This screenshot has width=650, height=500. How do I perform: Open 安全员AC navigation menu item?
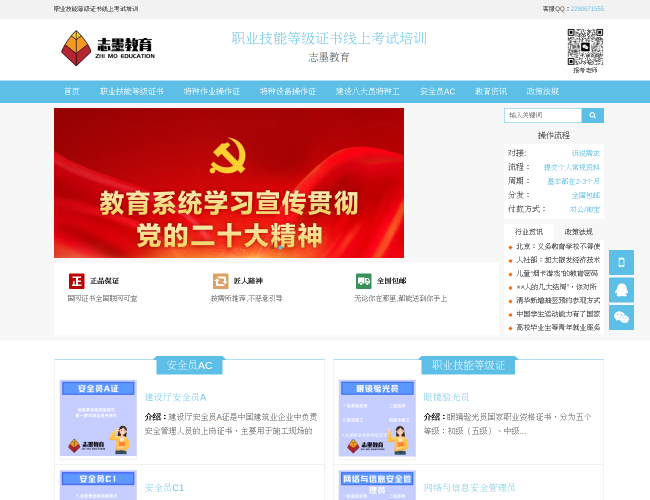[x=437, y=92]
